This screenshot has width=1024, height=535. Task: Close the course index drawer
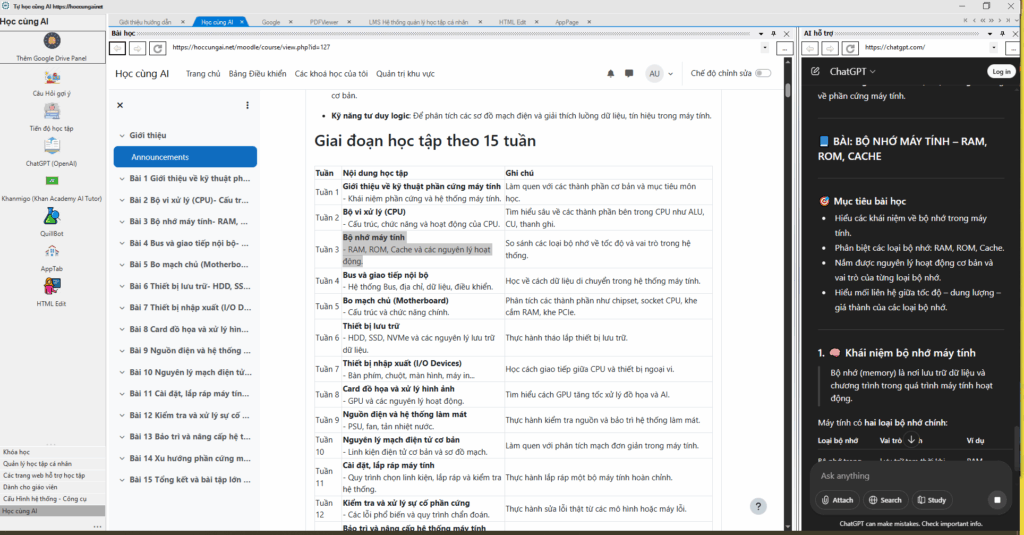point(120,105)
